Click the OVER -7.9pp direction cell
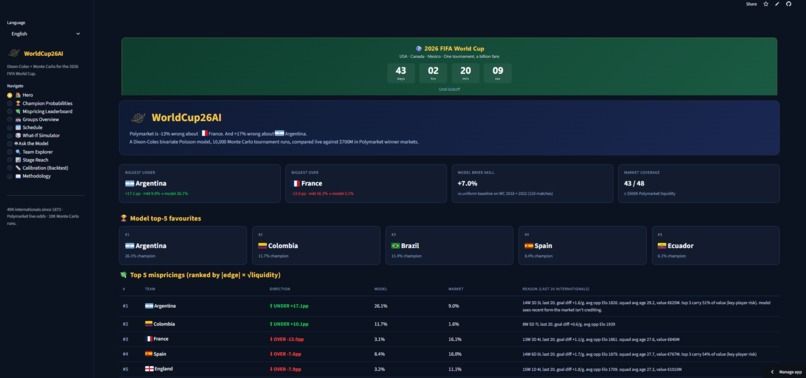 click(x=285, y=369)
